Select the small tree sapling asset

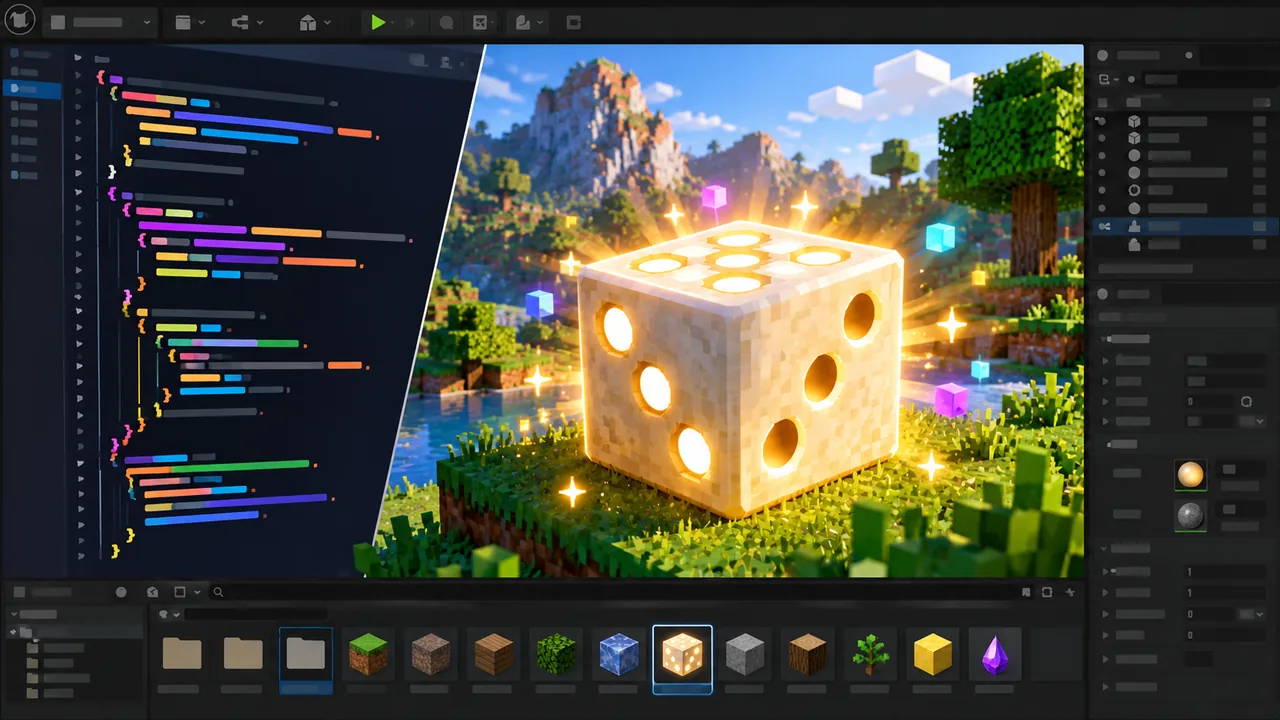coord(869,655)
